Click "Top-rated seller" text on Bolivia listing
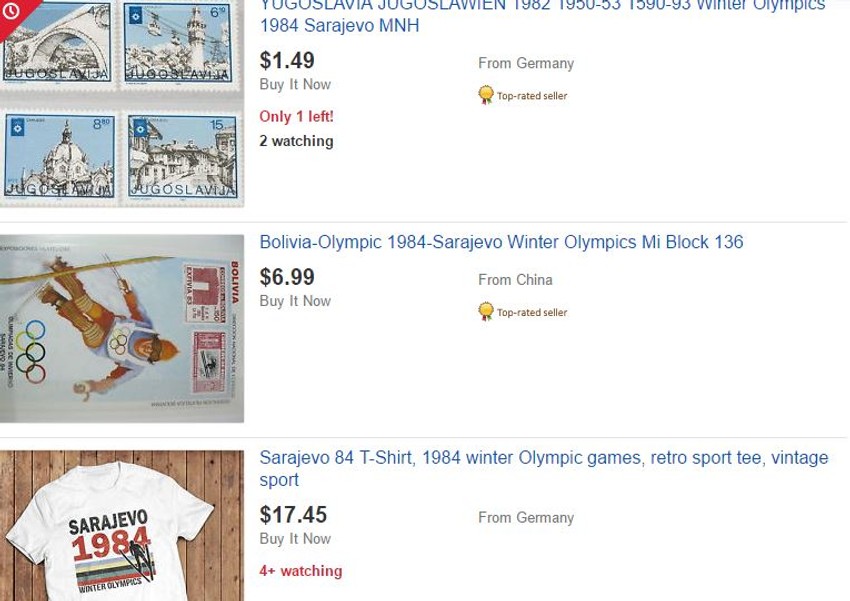Screen dimensions: 850x601 click(532, 312)
